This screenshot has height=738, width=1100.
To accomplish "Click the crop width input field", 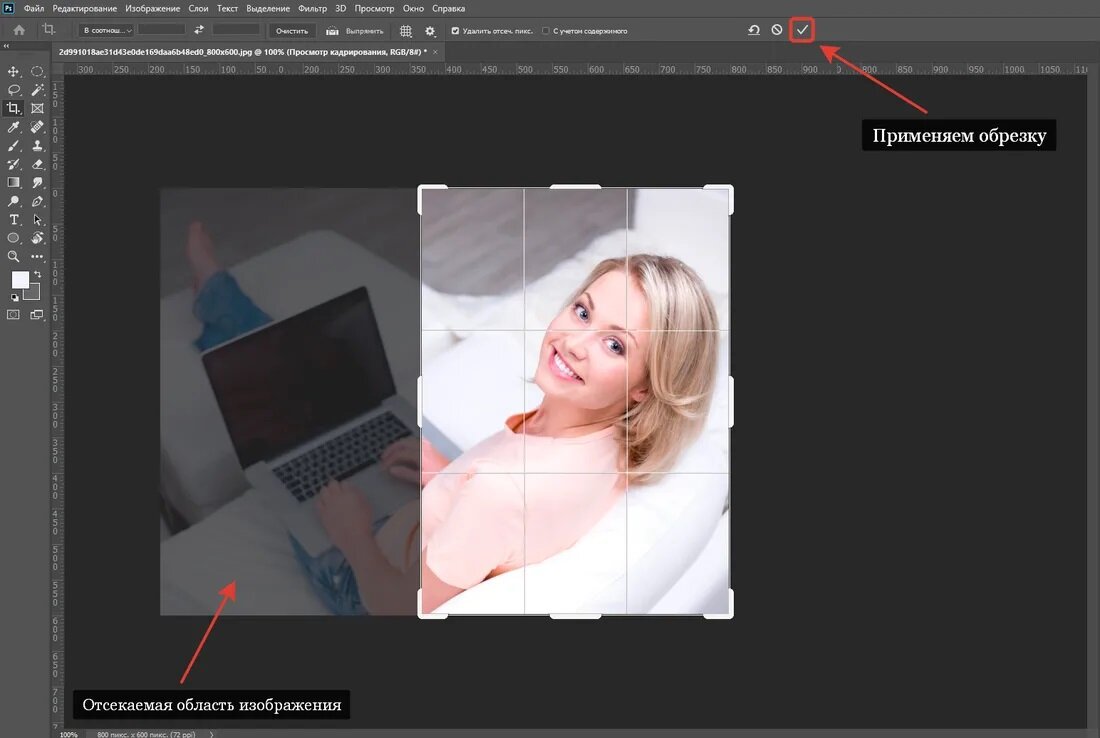I will click(x=161, y=30).
